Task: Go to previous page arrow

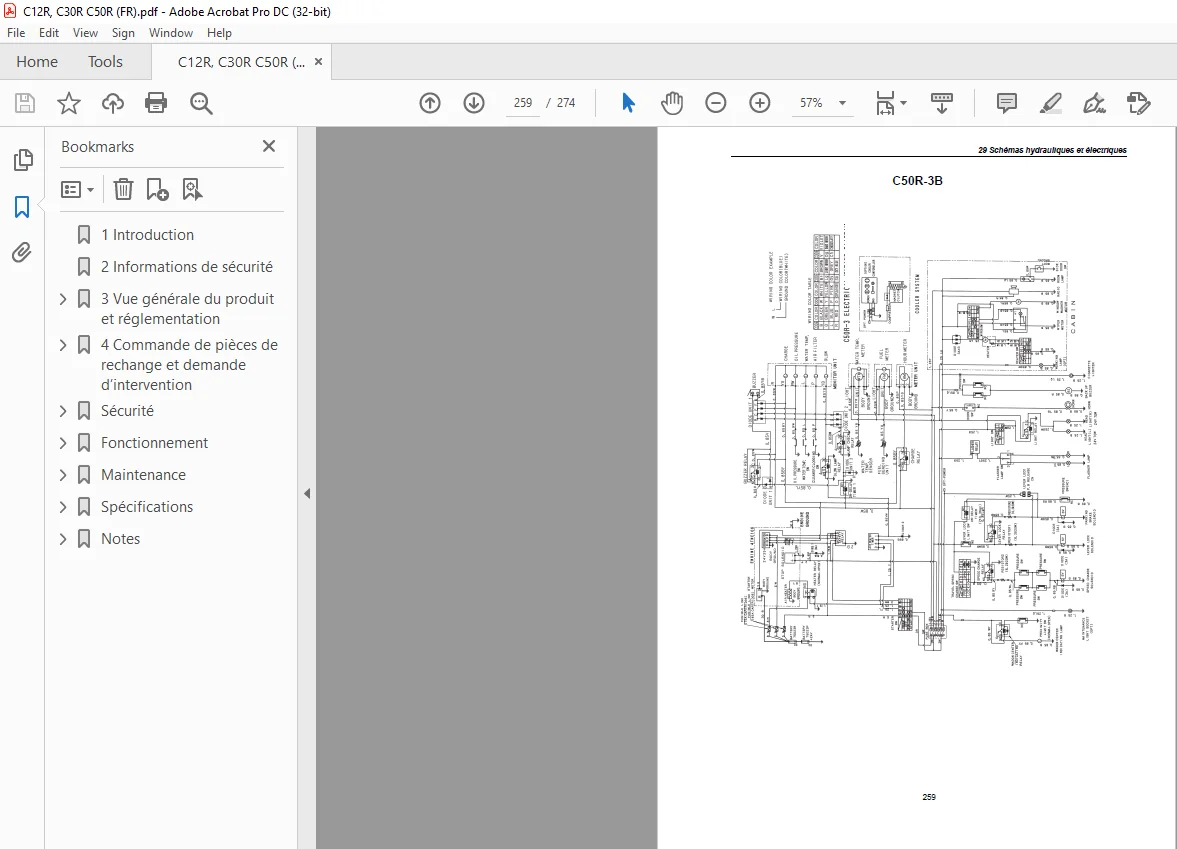Action: click(430, 103)
